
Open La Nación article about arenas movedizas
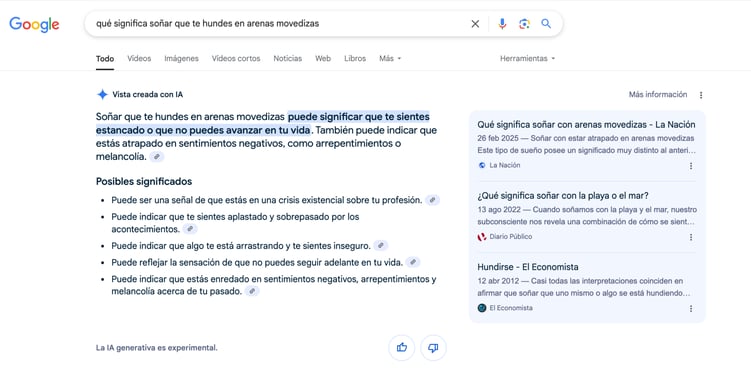[586, 125]
